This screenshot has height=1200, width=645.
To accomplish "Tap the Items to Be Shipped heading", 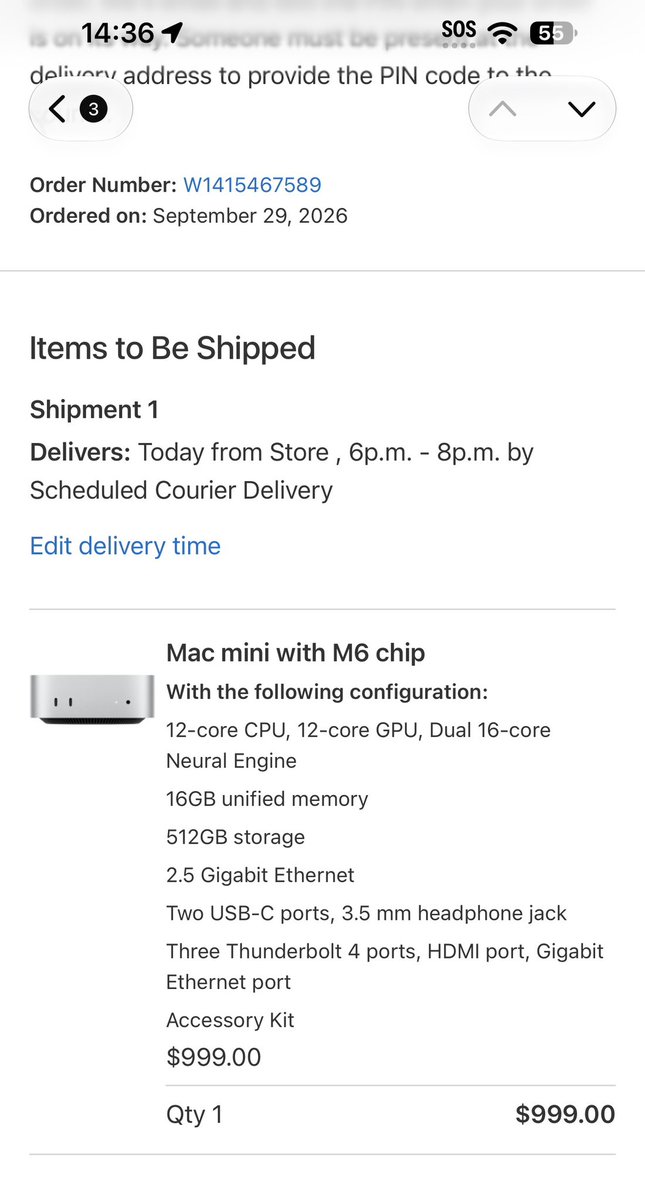I will 172,348.
